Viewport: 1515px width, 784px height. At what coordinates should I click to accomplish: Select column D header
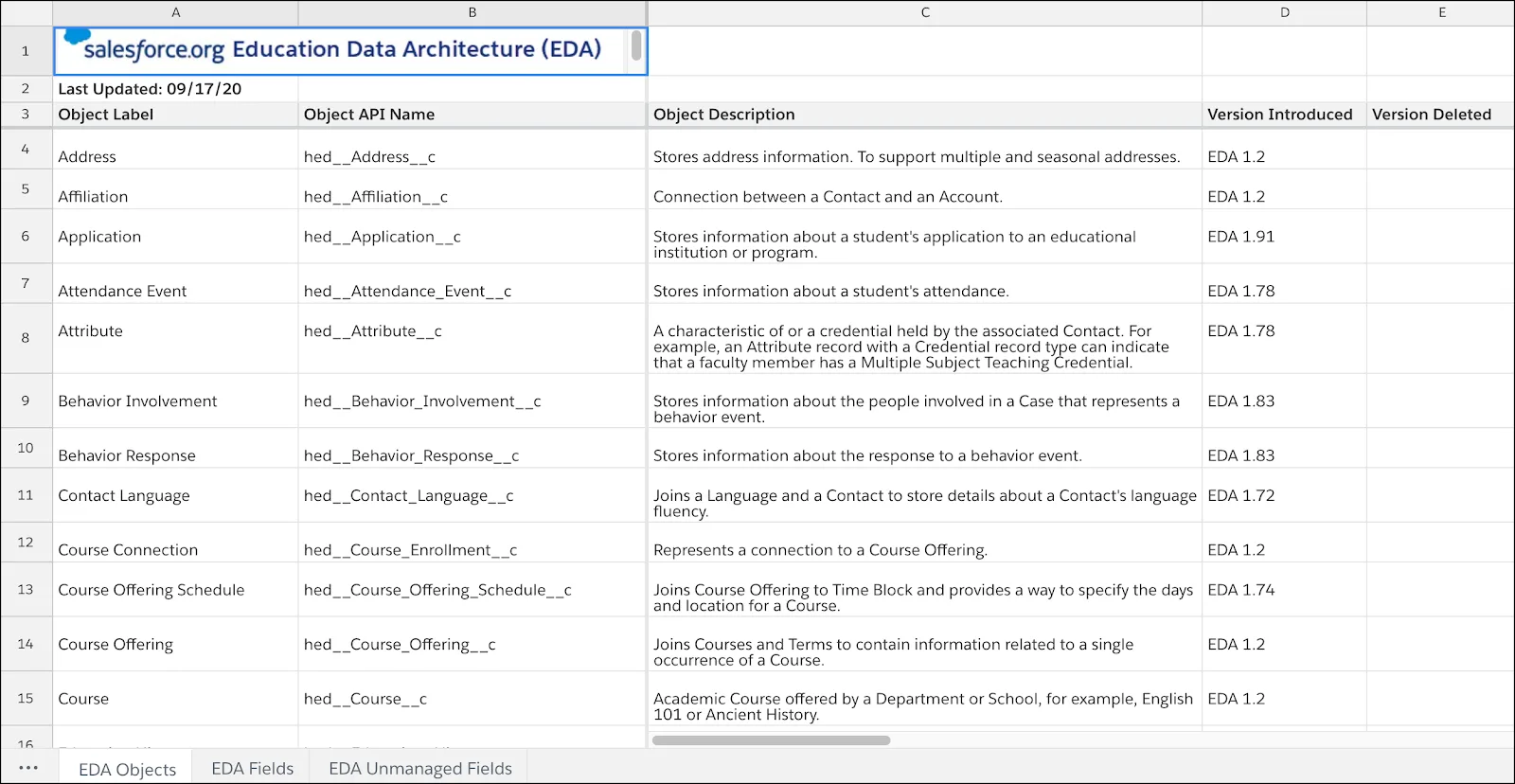tap(1285, 12)
